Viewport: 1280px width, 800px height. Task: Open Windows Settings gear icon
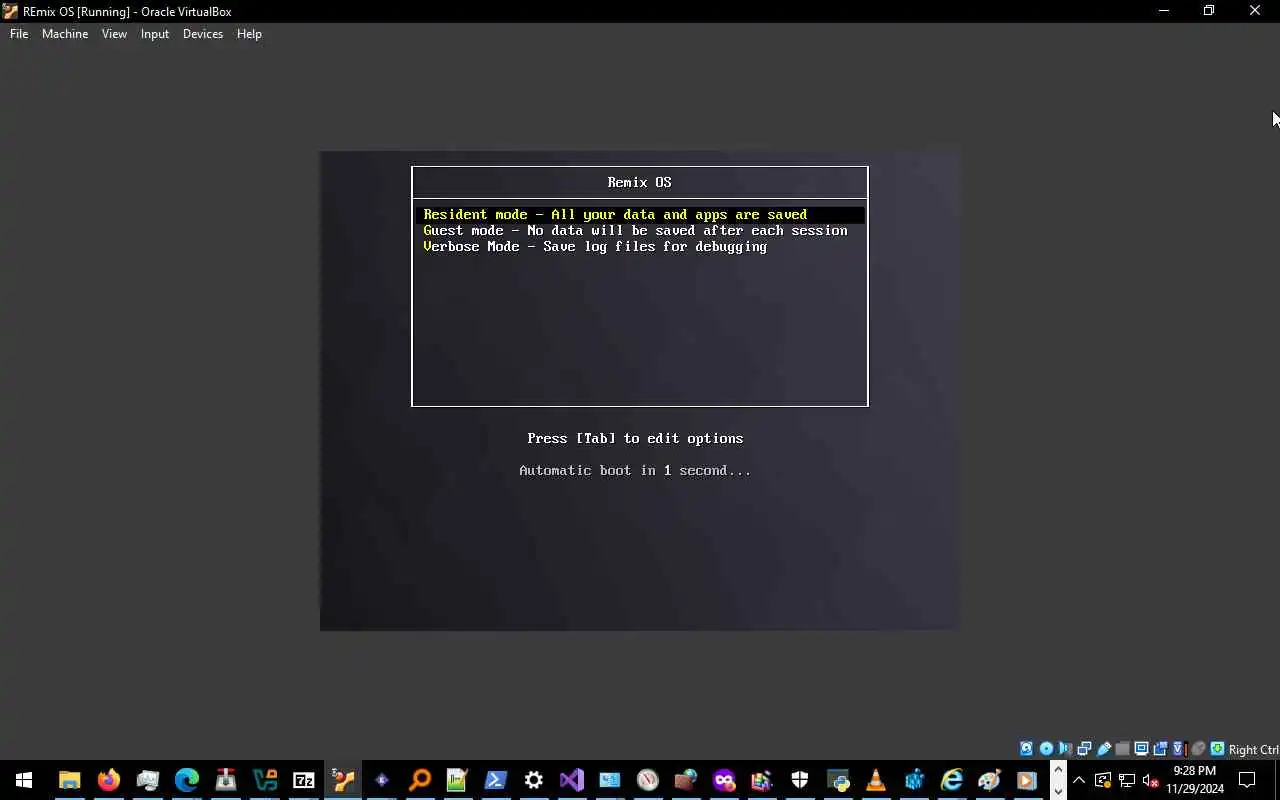534,780
